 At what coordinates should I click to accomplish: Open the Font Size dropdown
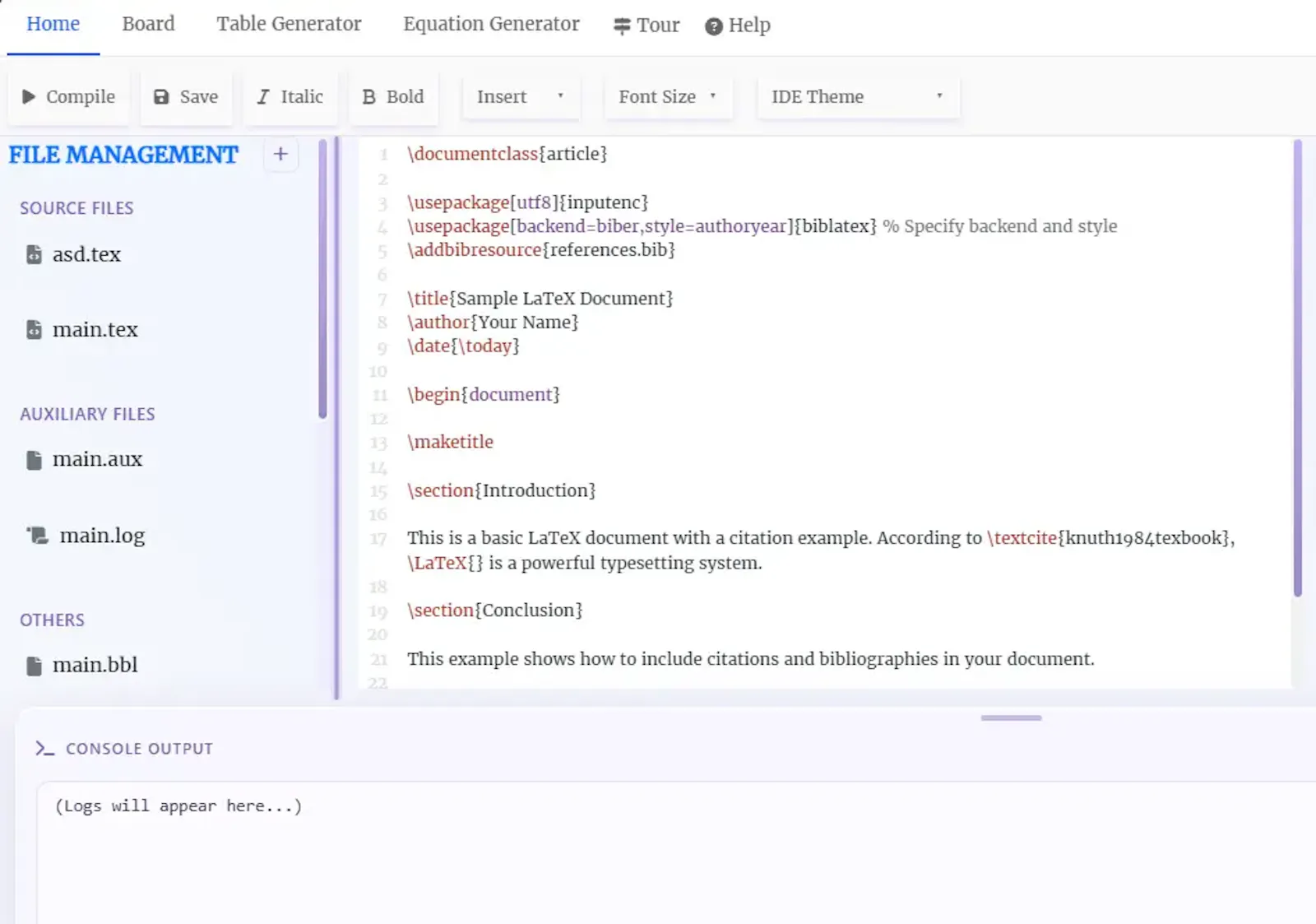[668, 97]
